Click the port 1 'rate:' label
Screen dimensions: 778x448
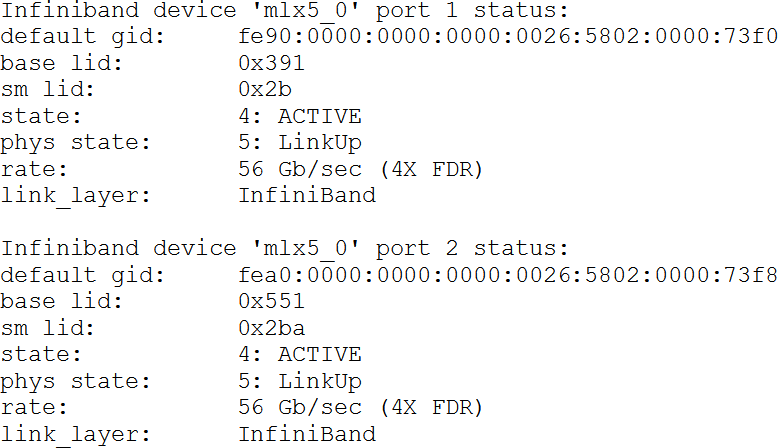point(34,169)
